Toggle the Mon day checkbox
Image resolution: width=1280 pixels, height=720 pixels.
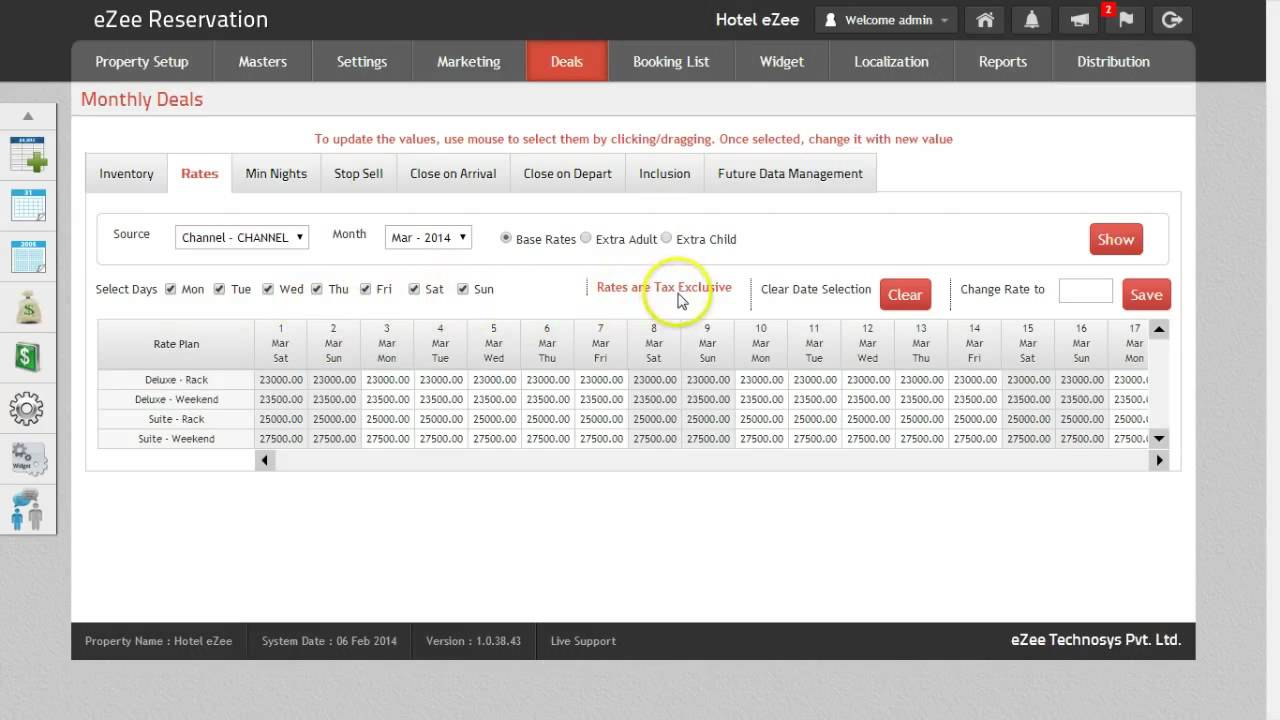click(170, 289)
